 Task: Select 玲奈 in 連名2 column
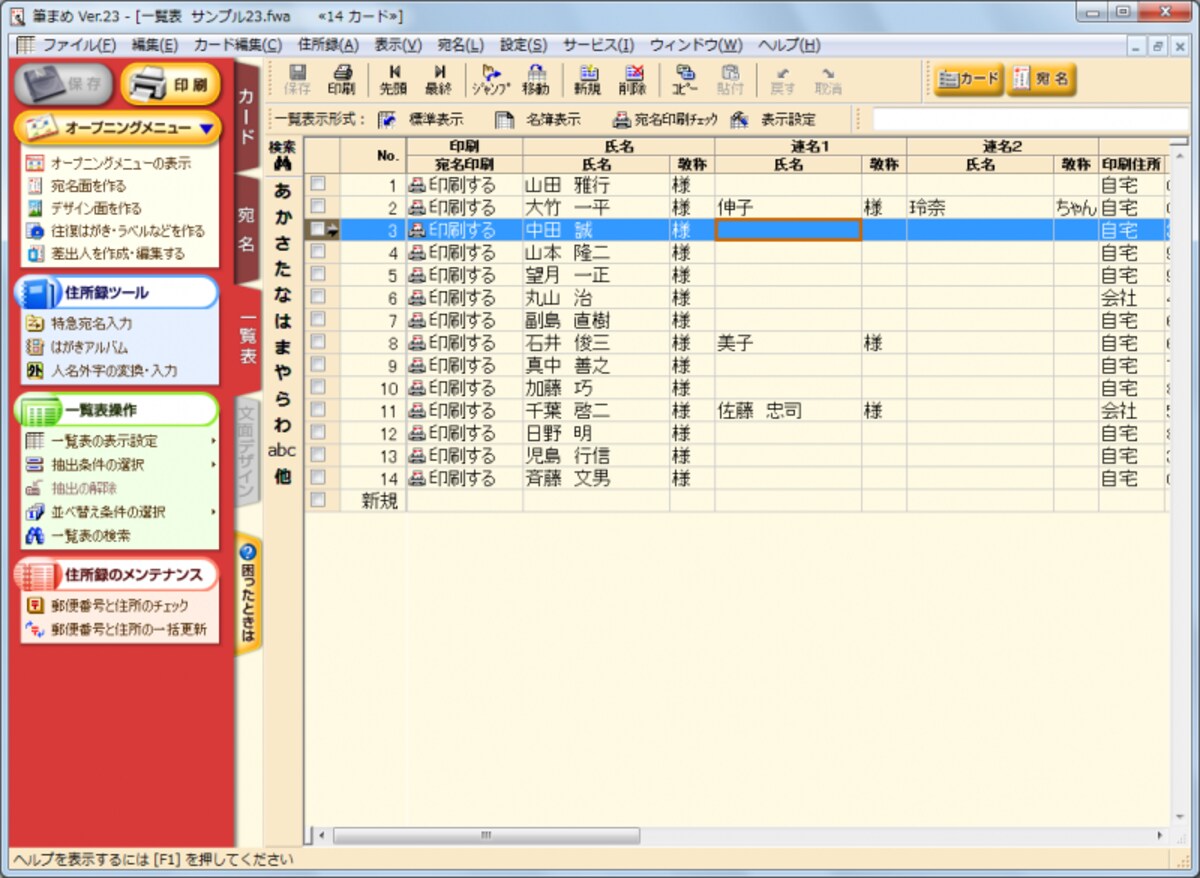(x=979, y=207)
